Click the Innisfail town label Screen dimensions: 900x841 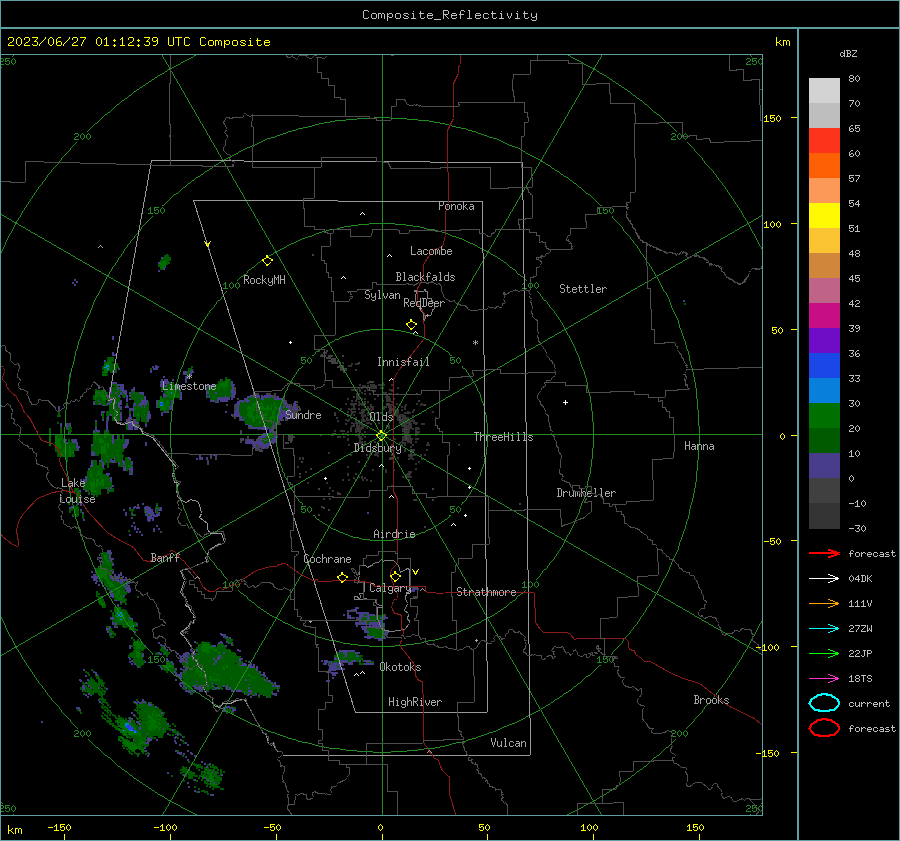click(x=403, y=362)
